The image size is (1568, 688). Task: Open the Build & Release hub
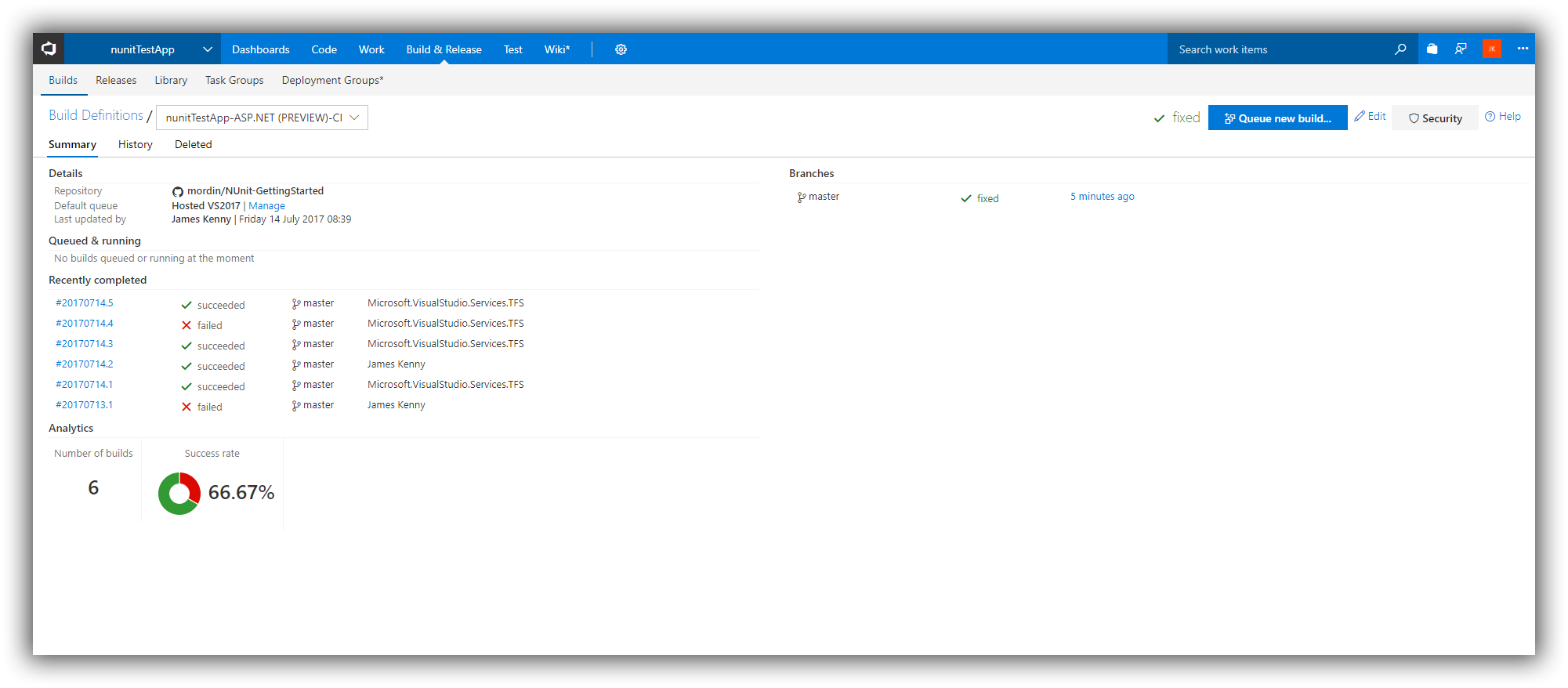coord(444,49)
